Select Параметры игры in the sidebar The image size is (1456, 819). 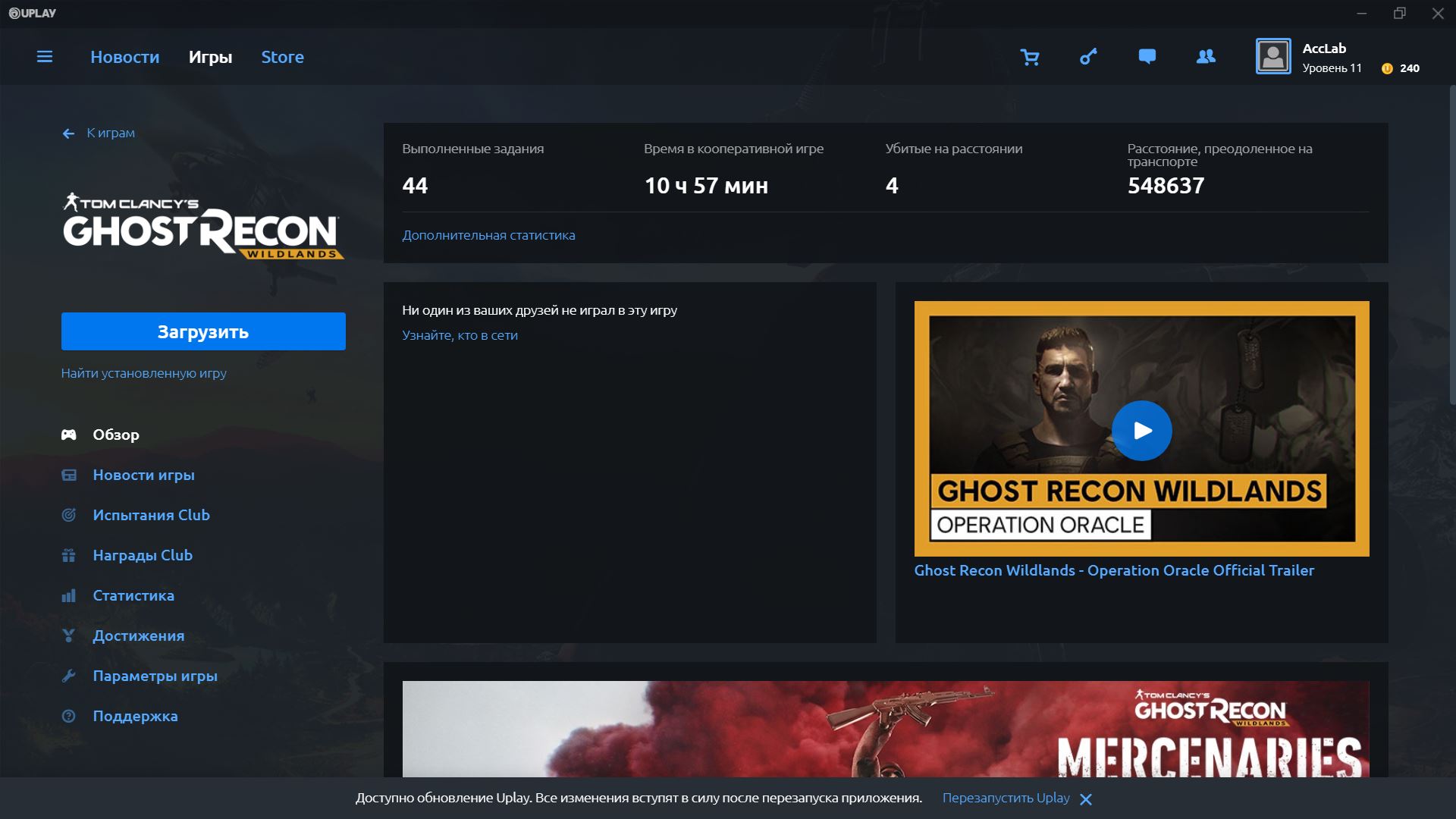[x=155, y=676]
